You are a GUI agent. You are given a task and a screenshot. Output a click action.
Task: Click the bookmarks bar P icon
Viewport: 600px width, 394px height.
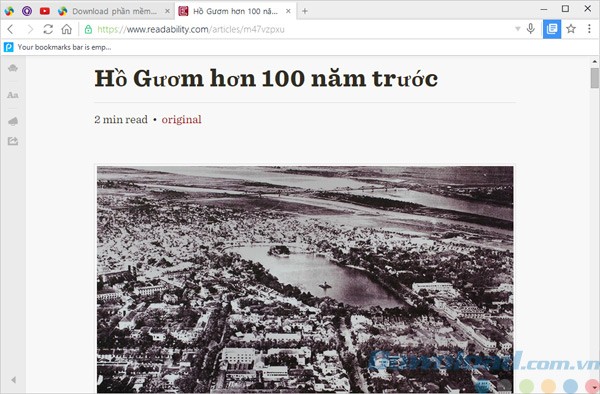(8, 47)
